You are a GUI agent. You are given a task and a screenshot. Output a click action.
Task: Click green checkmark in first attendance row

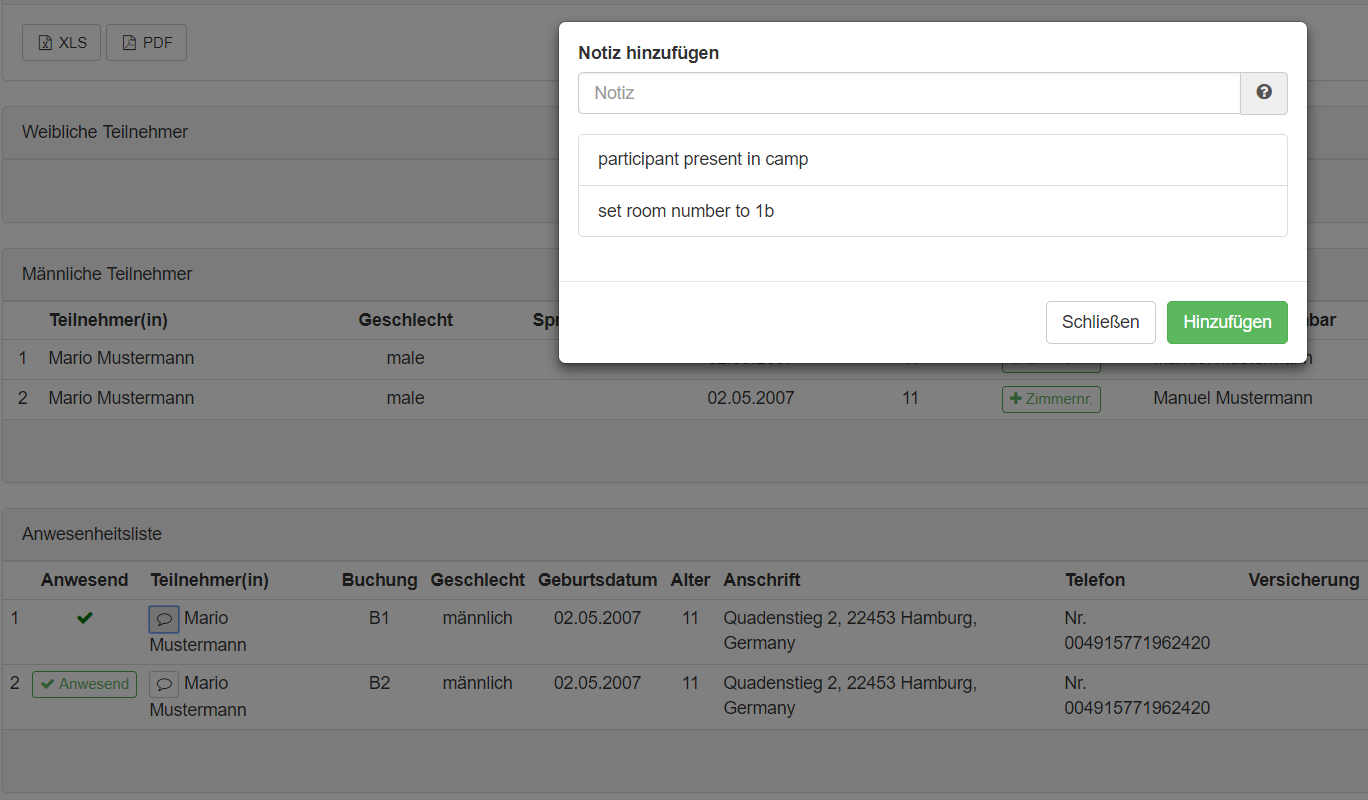coord(85,619)
